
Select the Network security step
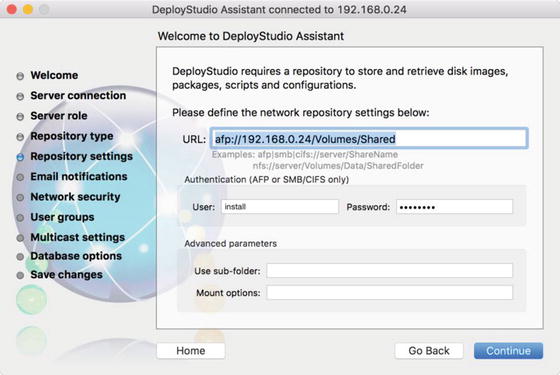click(75, 197)
